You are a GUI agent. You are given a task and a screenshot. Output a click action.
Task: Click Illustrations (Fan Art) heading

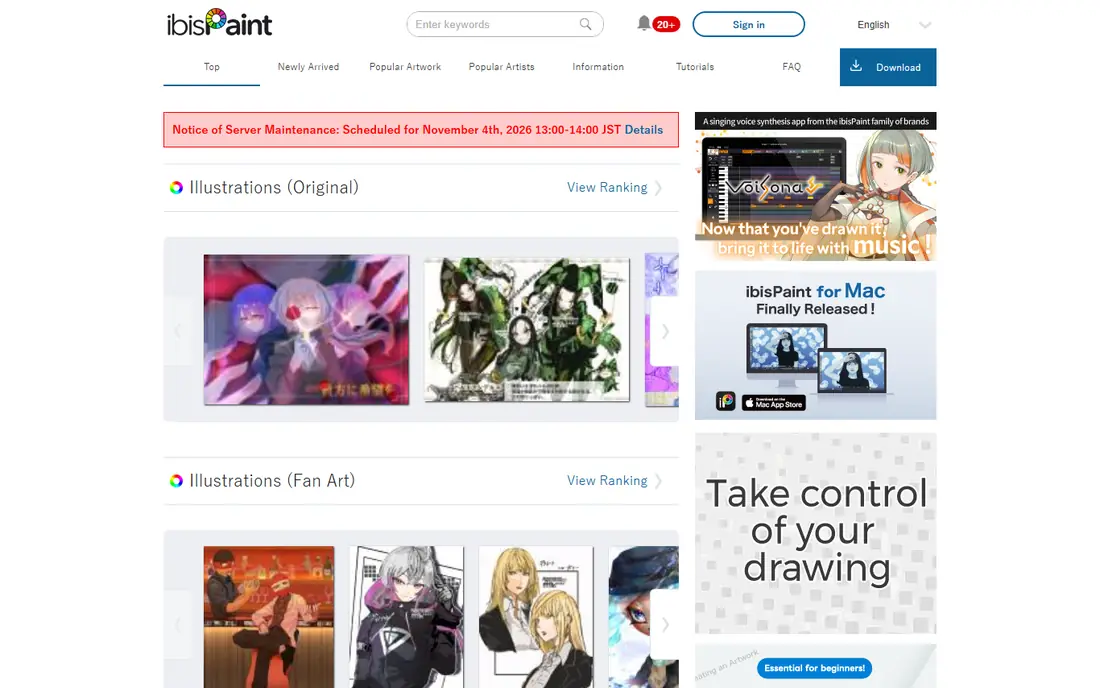(272, 480)
